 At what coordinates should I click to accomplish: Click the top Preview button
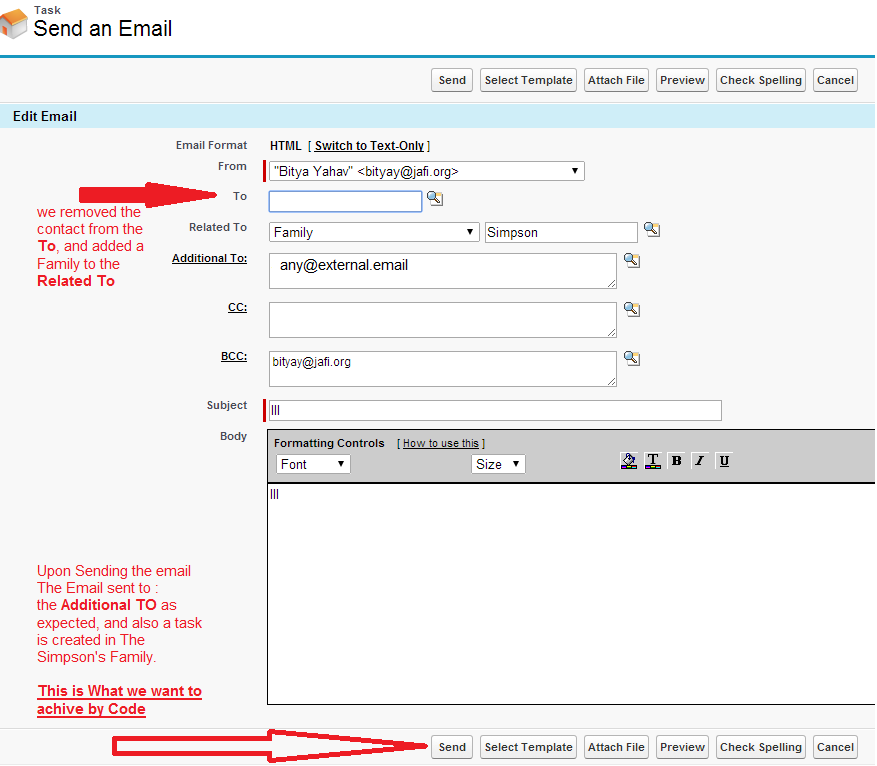pos(682,80)
